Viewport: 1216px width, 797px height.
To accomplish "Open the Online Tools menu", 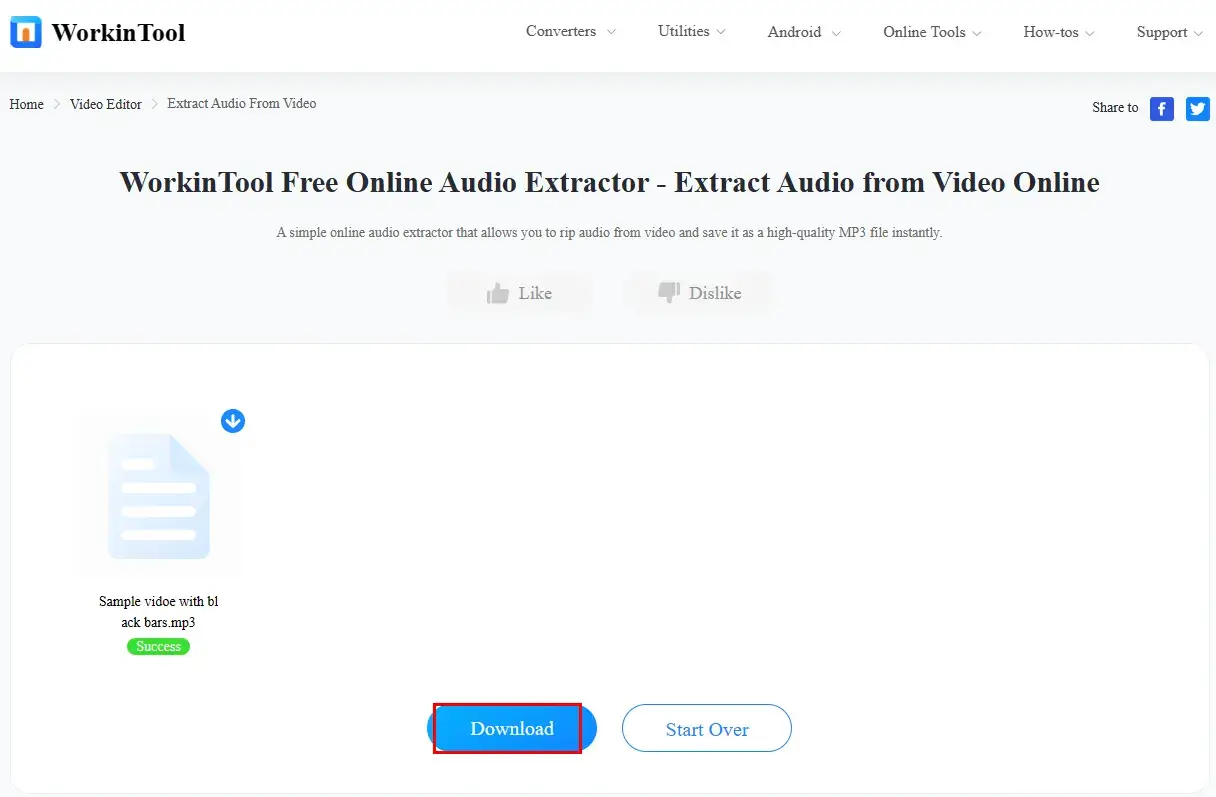I will 931,33.
